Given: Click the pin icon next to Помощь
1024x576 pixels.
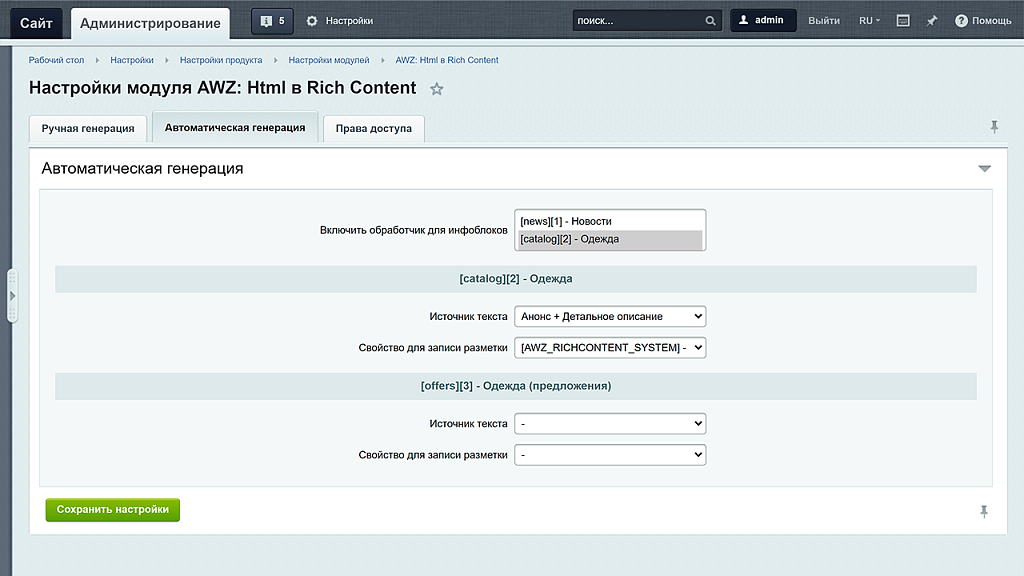Looking at the screenshot, I should click(930, 20).
